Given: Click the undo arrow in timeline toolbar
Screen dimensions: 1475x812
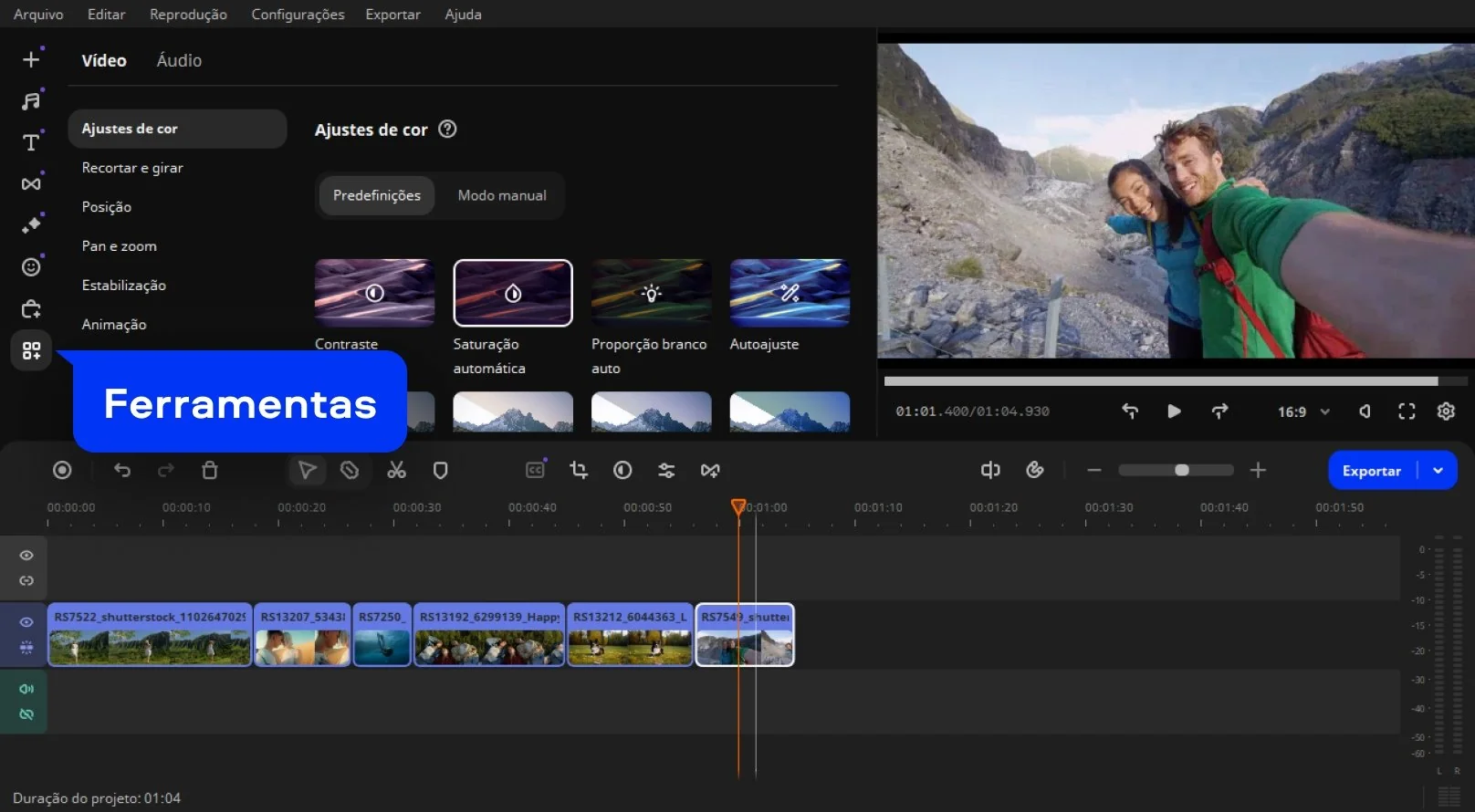Looking at the screenshot, I should [x=122, y=470].
